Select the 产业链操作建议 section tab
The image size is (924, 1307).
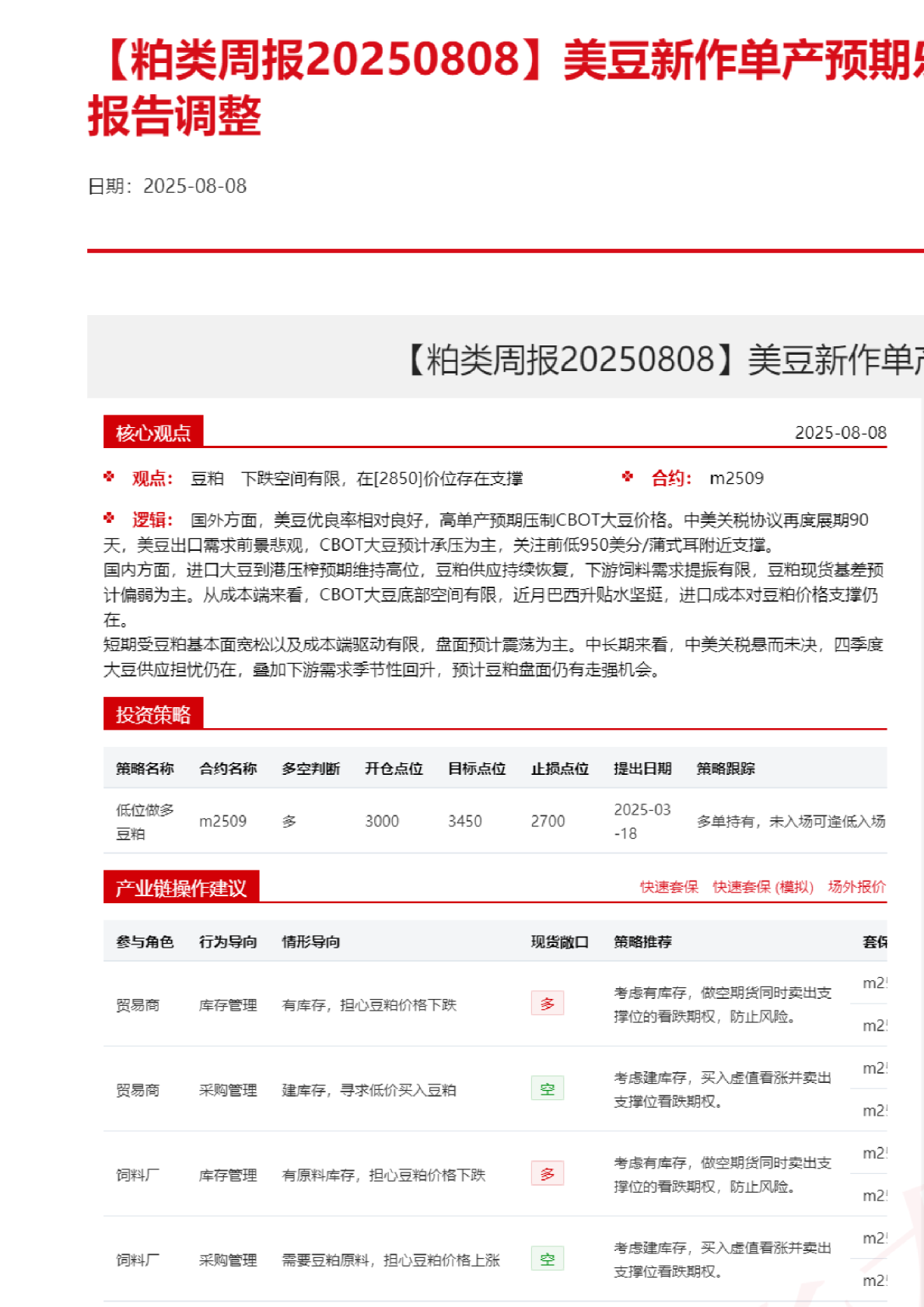point(180,888)
